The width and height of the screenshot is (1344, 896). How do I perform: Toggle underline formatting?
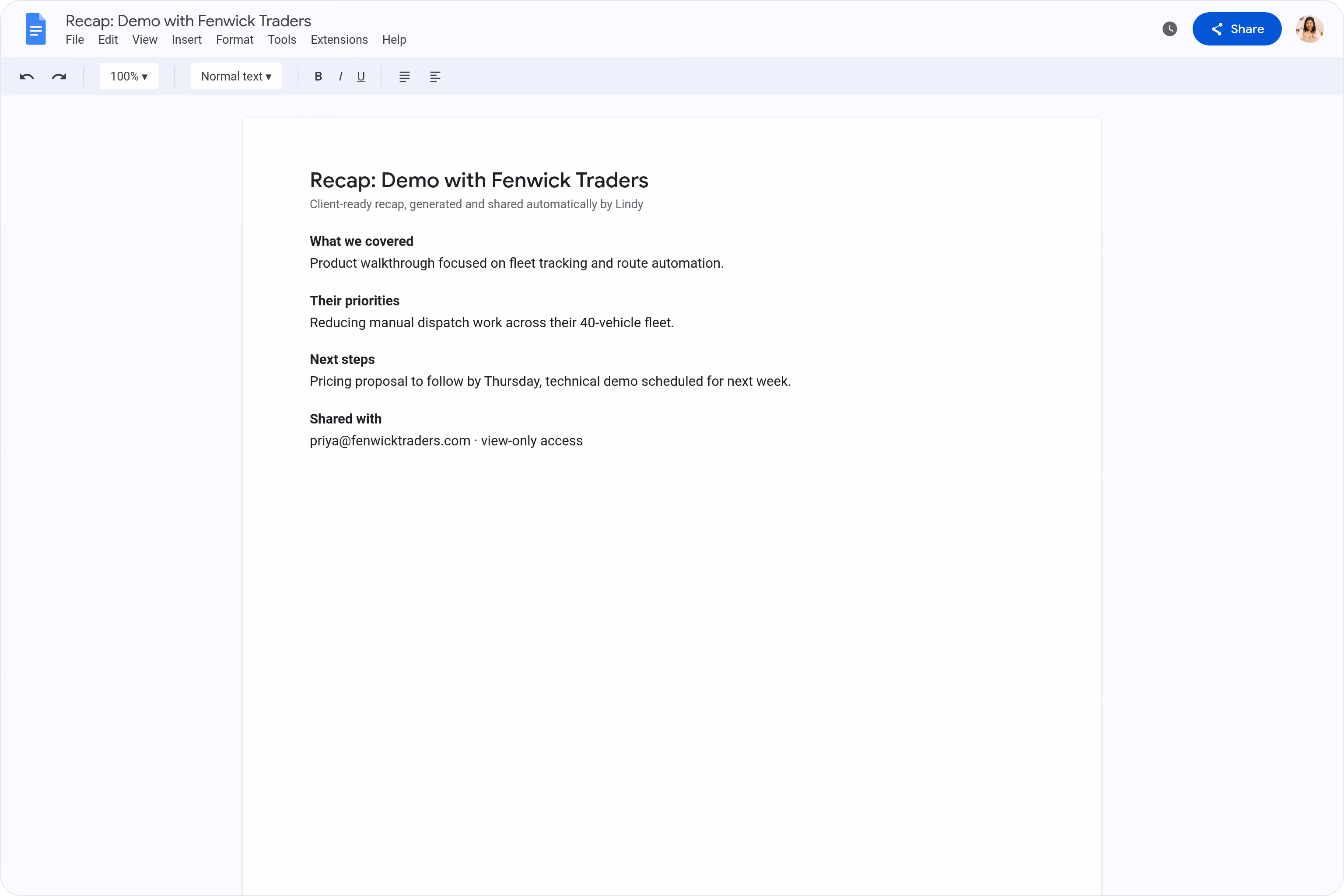coord(361,77)
